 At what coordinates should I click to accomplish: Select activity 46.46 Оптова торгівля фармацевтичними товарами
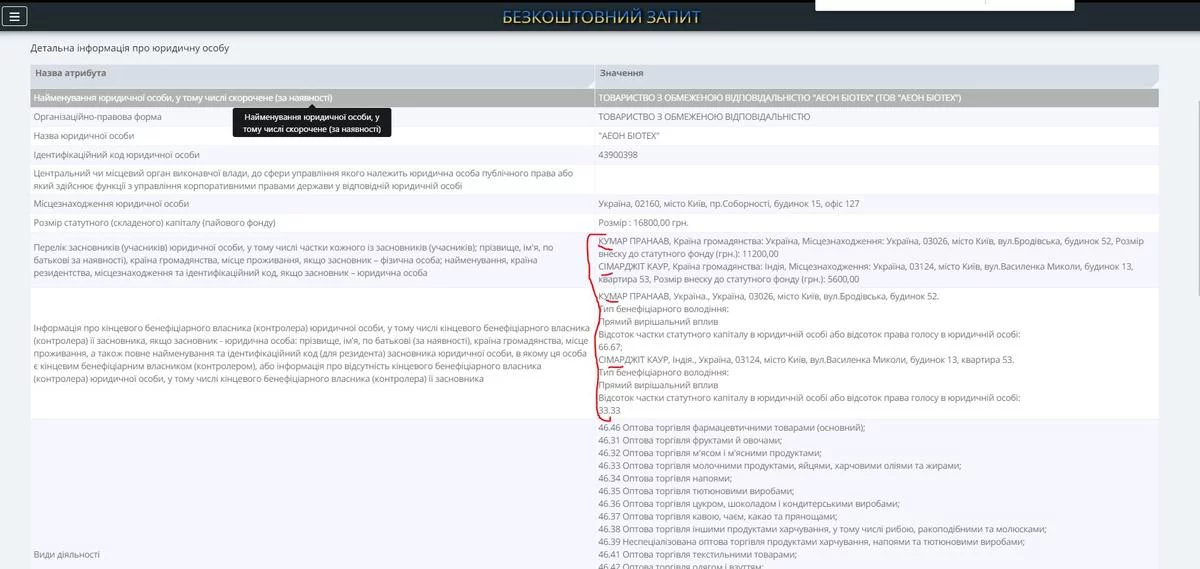click(x=732, y=427)
